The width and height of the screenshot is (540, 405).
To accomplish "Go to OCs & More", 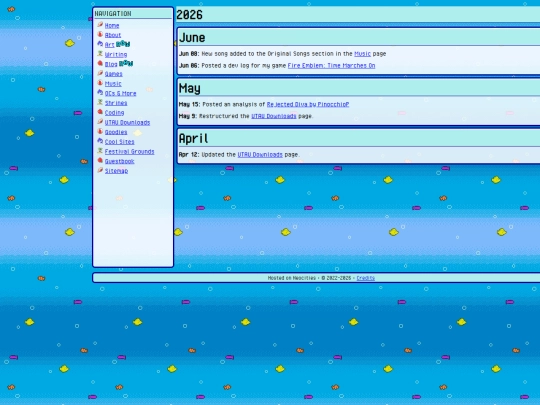I will [x=121, y=93].
